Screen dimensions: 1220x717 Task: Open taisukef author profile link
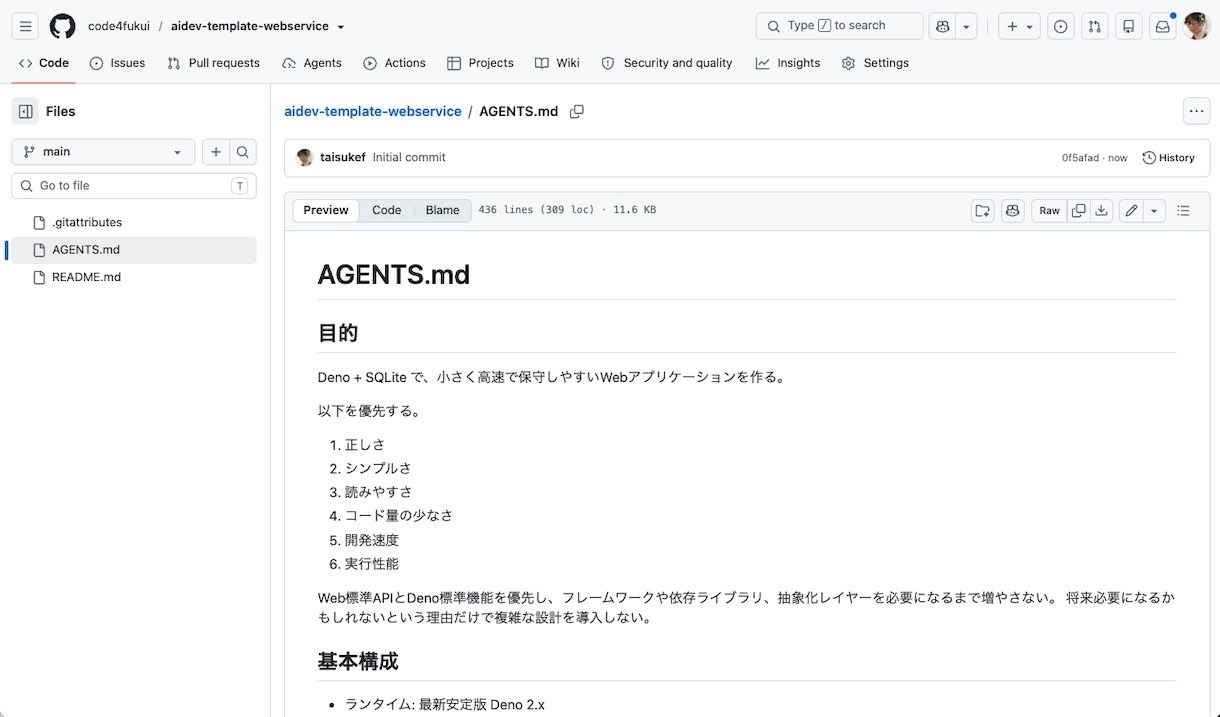coord(343,158)
